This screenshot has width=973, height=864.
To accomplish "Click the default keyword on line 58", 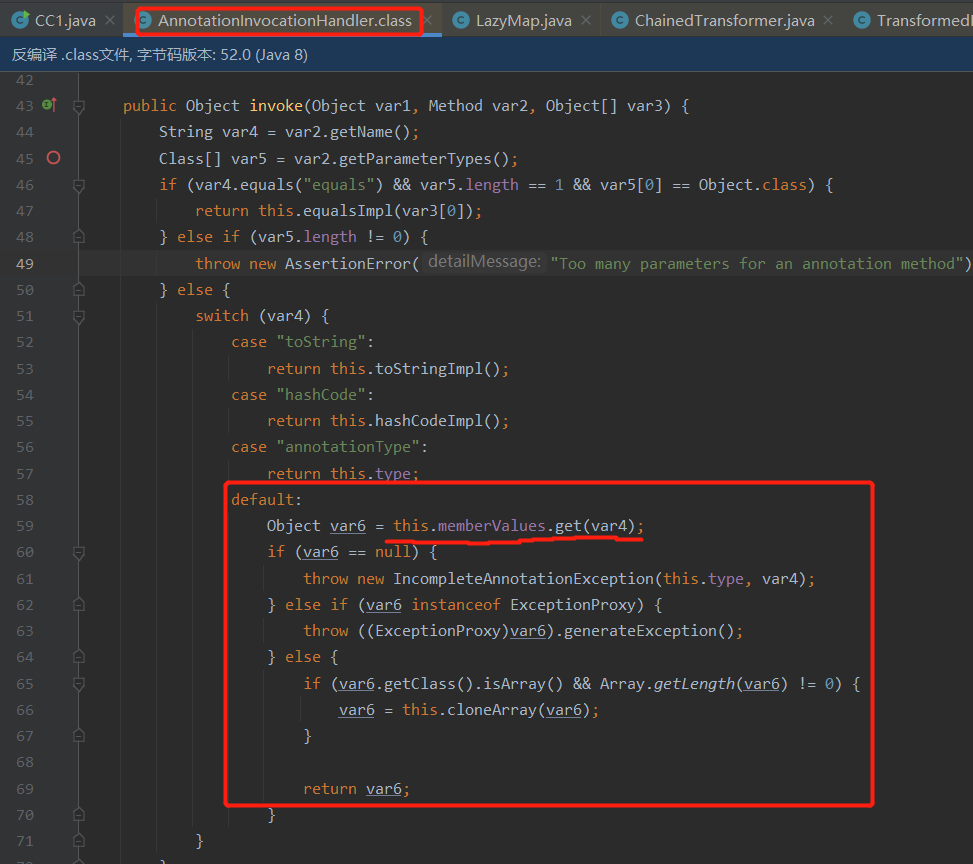I will pyautogui.click(x=262, y=500).
